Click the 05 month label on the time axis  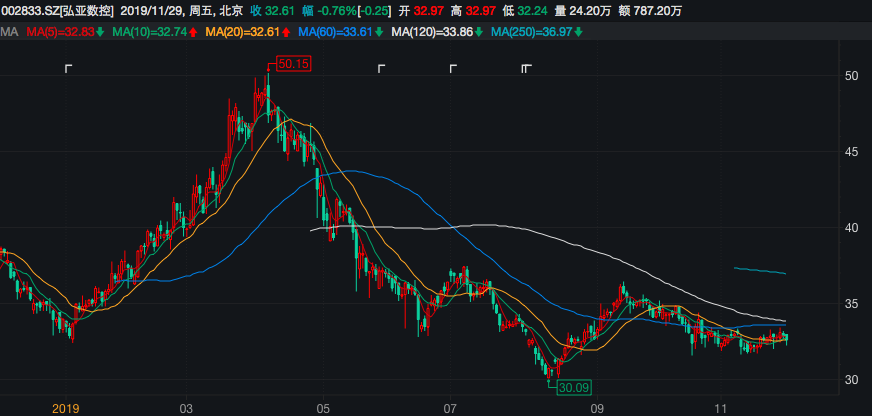click(323, 409)
